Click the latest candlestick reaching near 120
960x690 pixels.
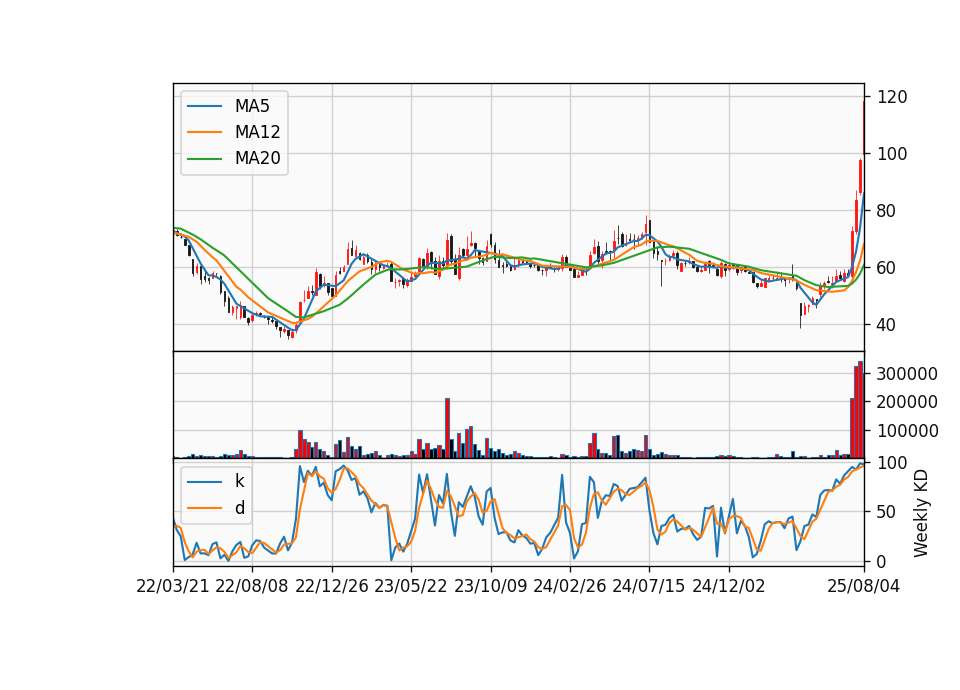(x=864, y=127)
